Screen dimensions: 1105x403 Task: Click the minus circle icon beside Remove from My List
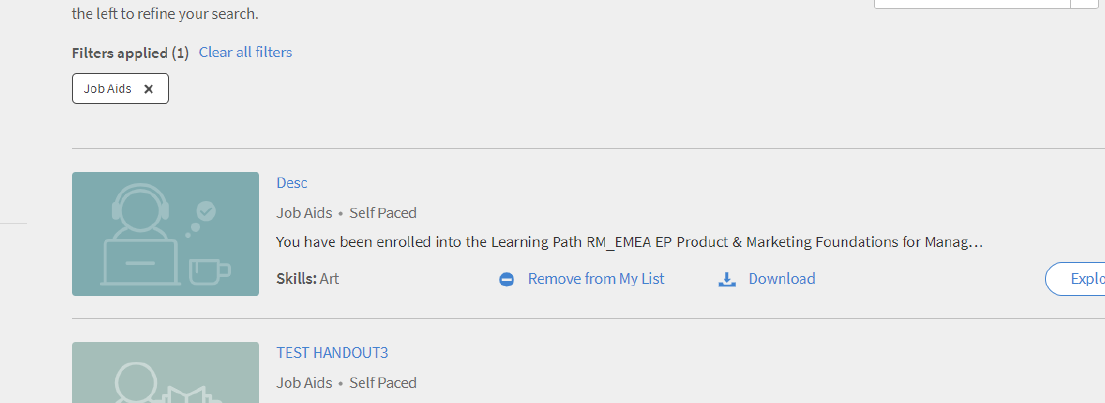tap(506, 280)
